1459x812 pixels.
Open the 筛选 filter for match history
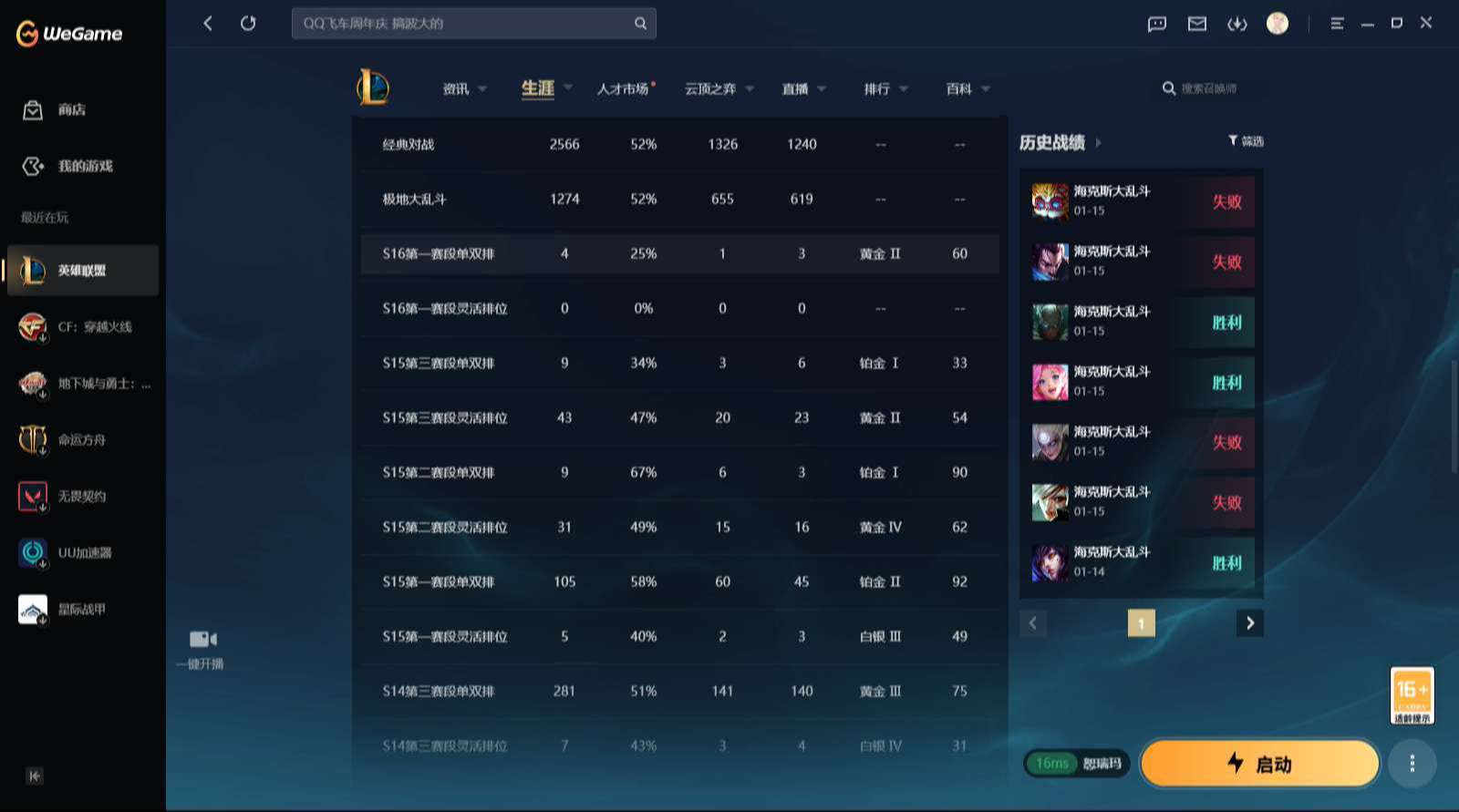[1246, 141]
